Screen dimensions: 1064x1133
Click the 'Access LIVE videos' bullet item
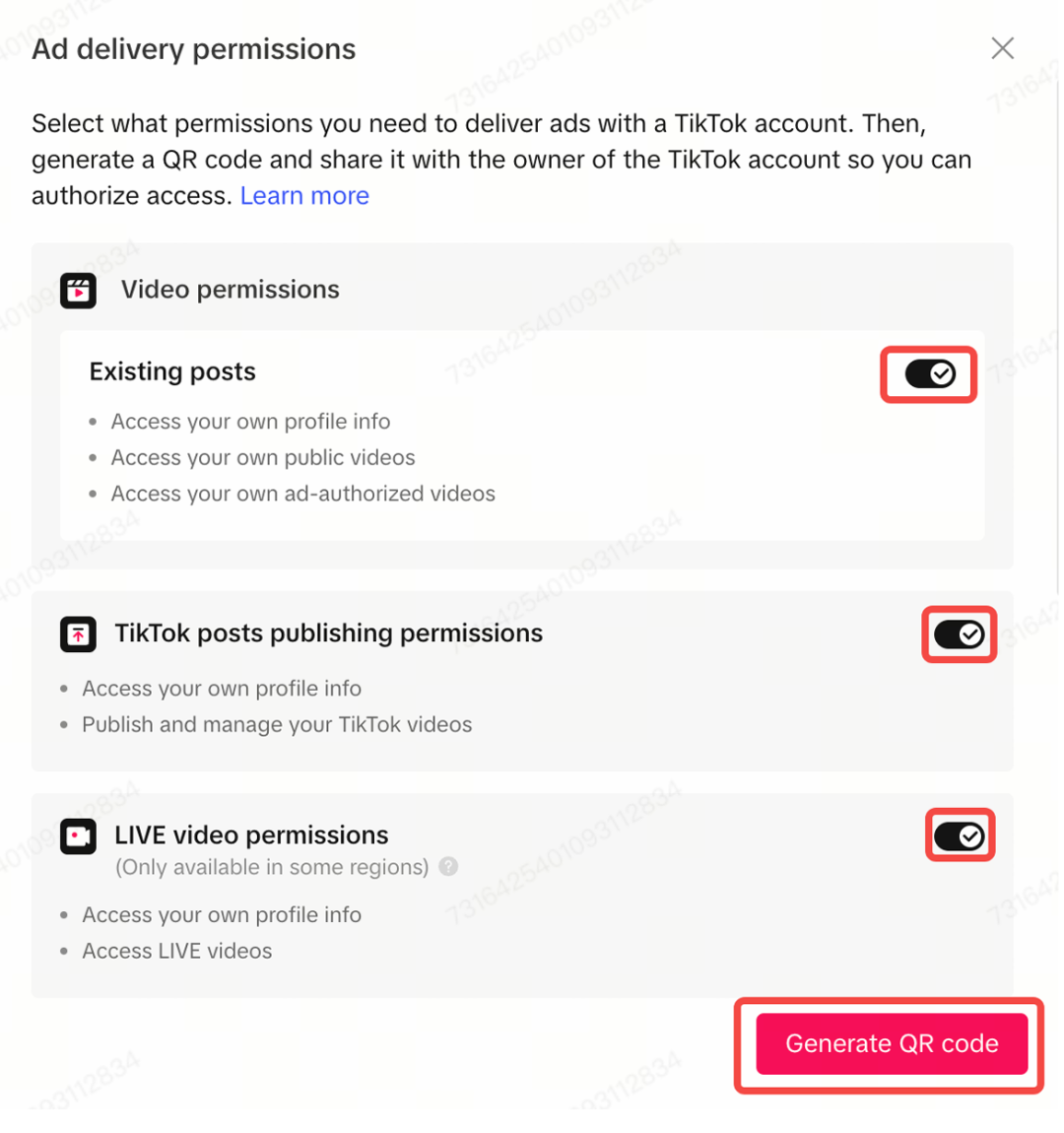tap(177, 952)
